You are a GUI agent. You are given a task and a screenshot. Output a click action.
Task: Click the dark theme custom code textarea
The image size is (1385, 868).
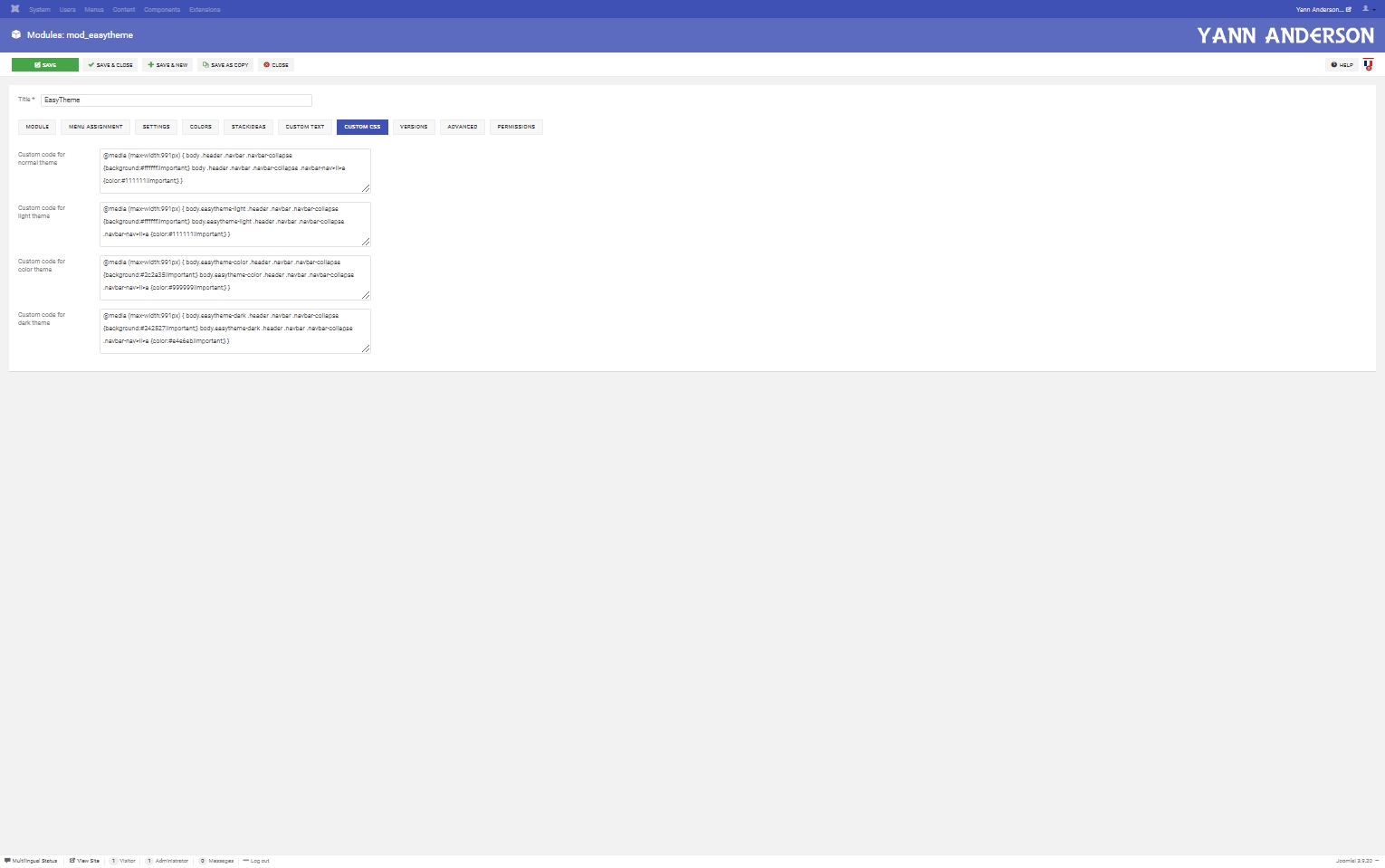[x=234, y=330]
